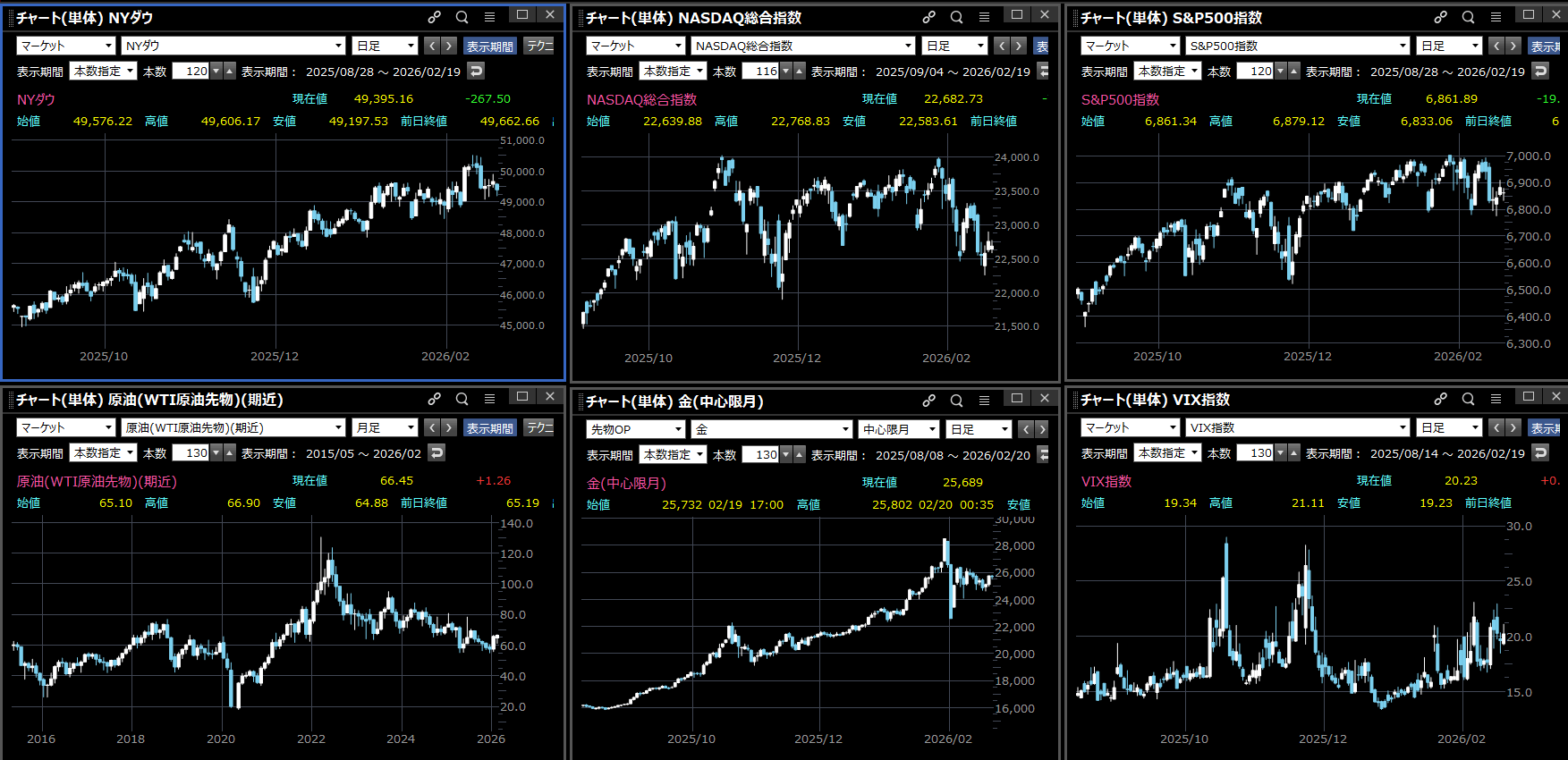Go to previous period in NYダウ chart
Image resolution: width=1568 pixels, height=760 pixels.
point(432,46)
